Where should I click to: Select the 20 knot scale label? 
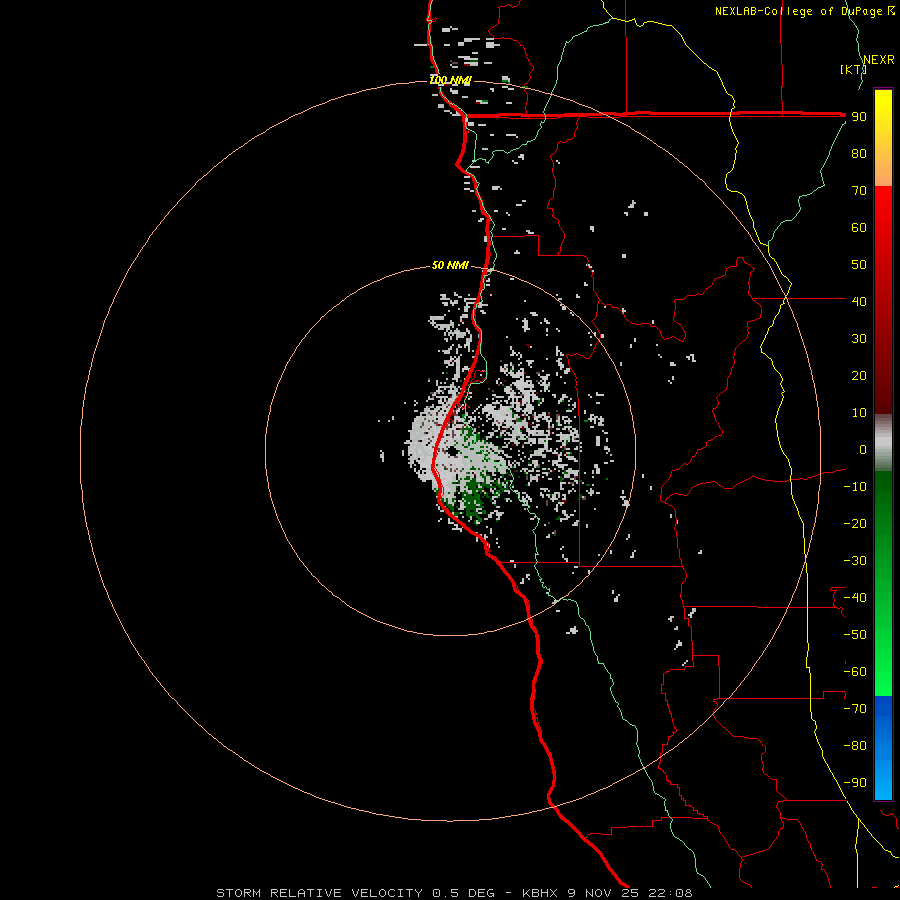tap(859, 375)
